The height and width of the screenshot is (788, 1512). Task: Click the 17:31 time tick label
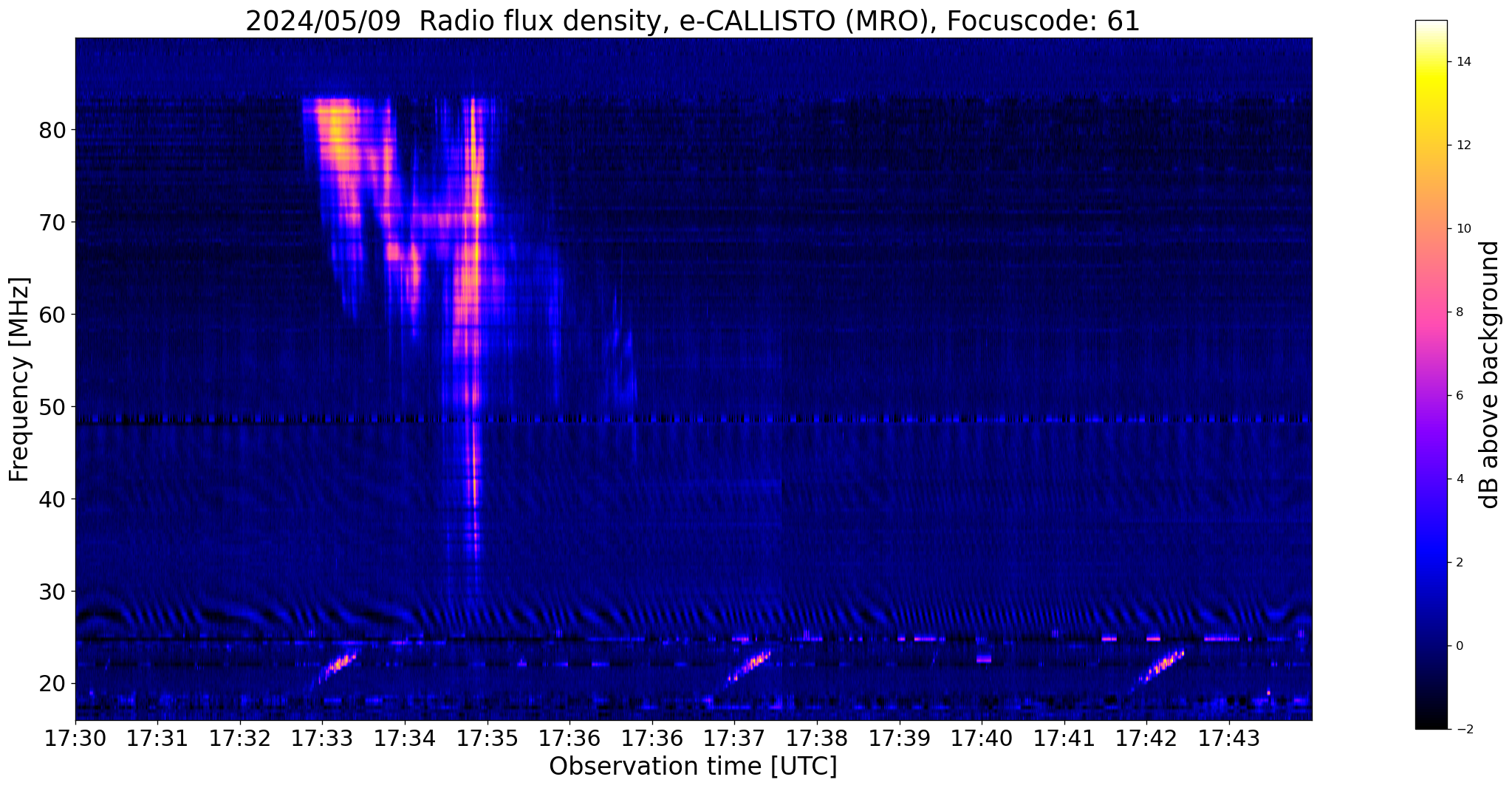(x=157, y=739)
